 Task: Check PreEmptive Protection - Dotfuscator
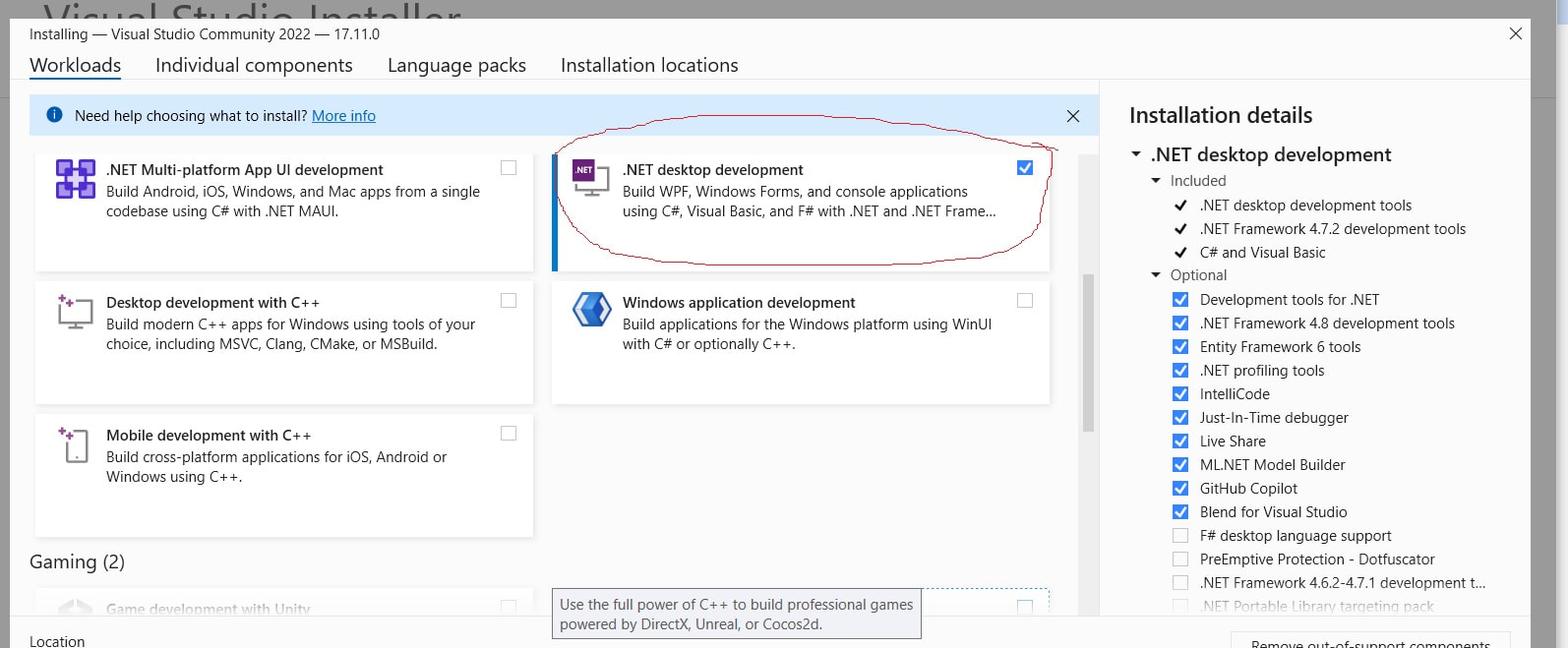coord(1180,560)
